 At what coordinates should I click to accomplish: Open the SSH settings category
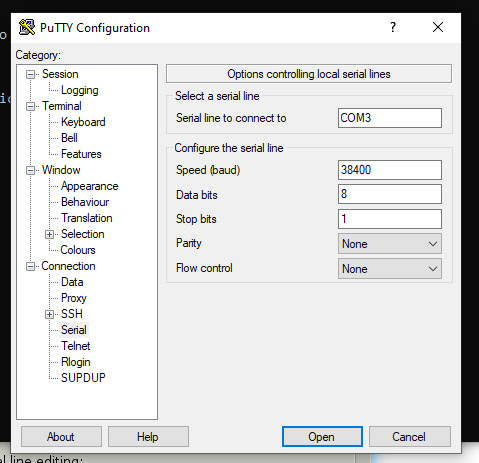click(x=72, y=314)
